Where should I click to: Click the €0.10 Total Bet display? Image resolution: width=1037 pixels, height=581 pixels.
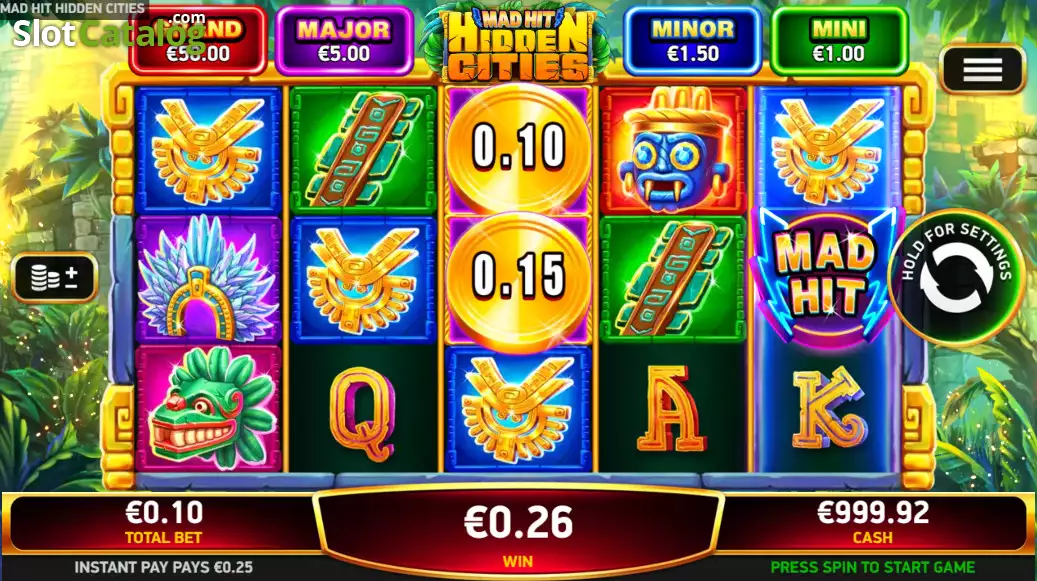pyautogui.click(x=164, y=522)
